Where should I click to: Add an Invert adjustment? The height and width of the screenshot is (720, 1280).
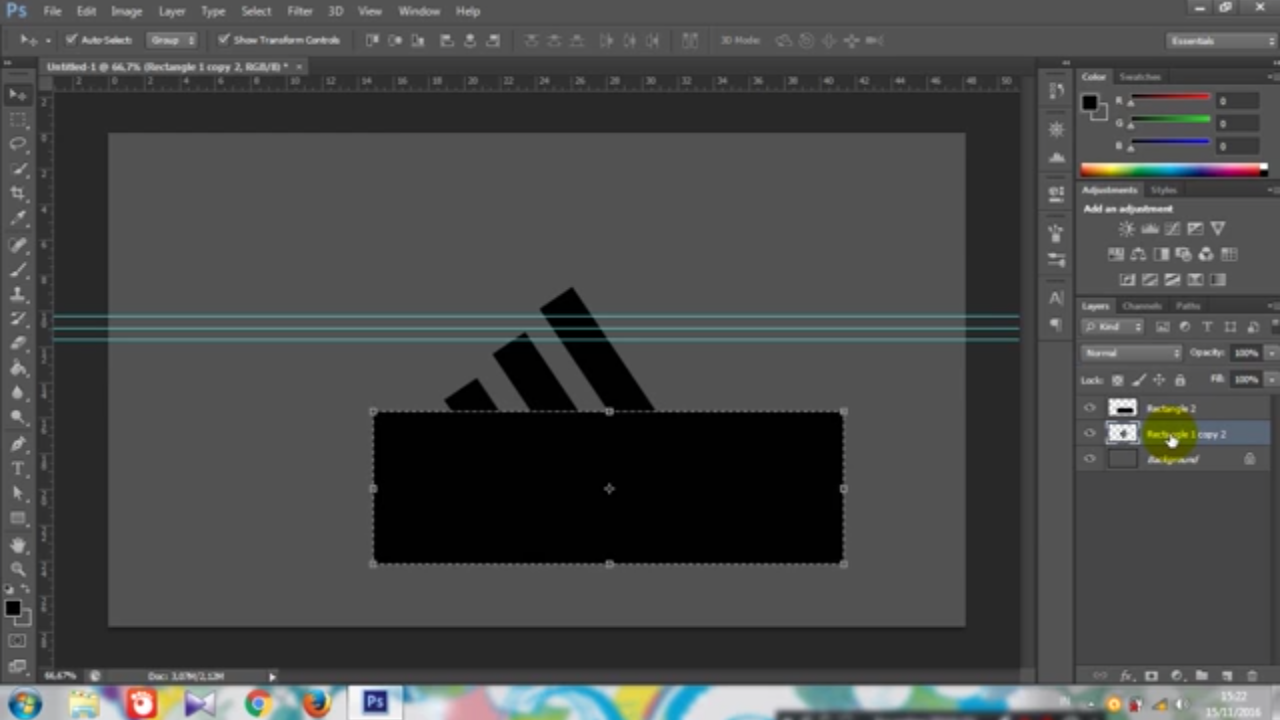click(x=1127, y=280)
